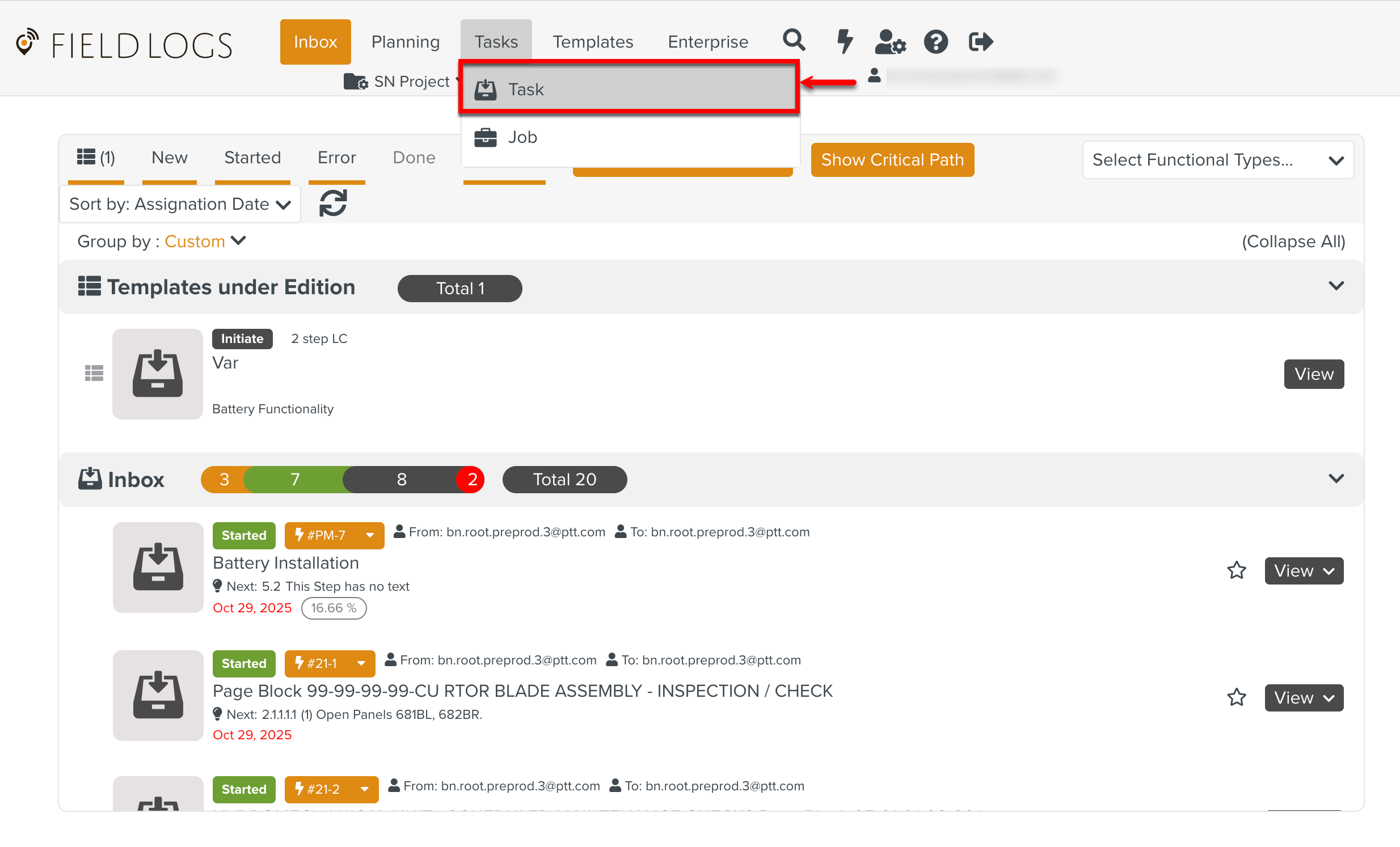Image resolution: width=1400 pixels, height=847 pixels.
Task: Click the green 7 segment in Inbox status bar
Action: (x=294, y=480)
